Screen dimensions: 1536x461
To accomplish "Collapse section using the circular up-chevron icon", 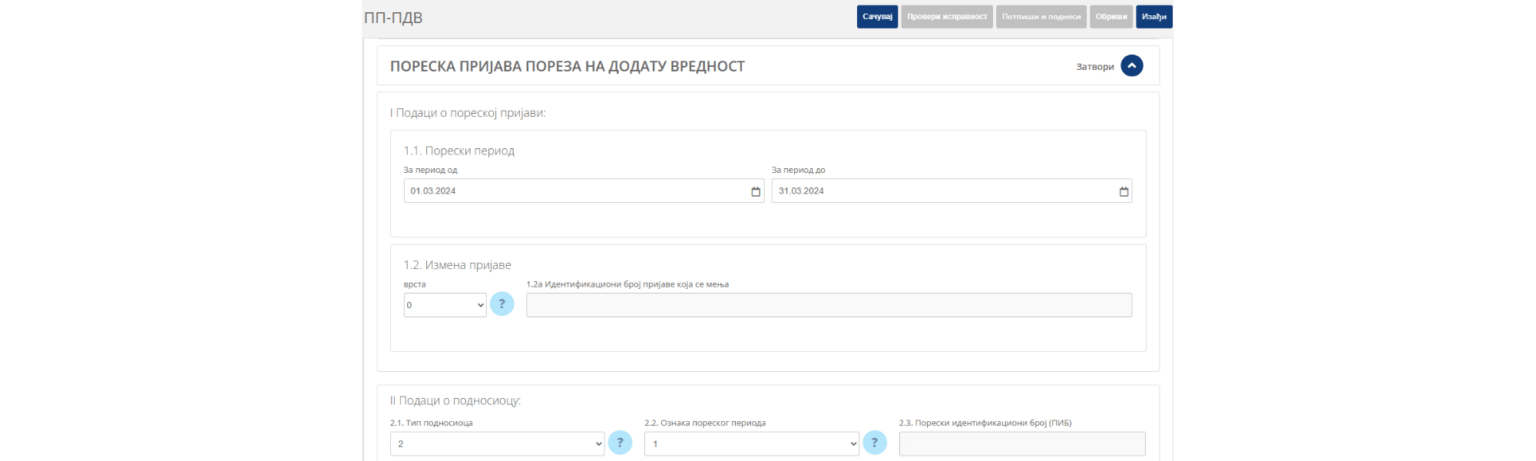I will click(1131, 66).
